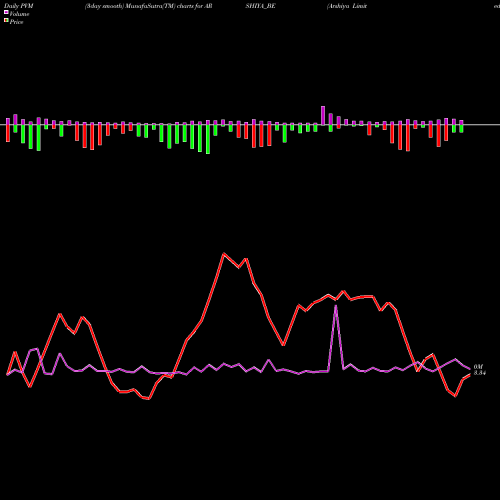Click the red-green Price legend swatch
The width and height of the screenshot is (500, 500).
(x=6, y=21)
